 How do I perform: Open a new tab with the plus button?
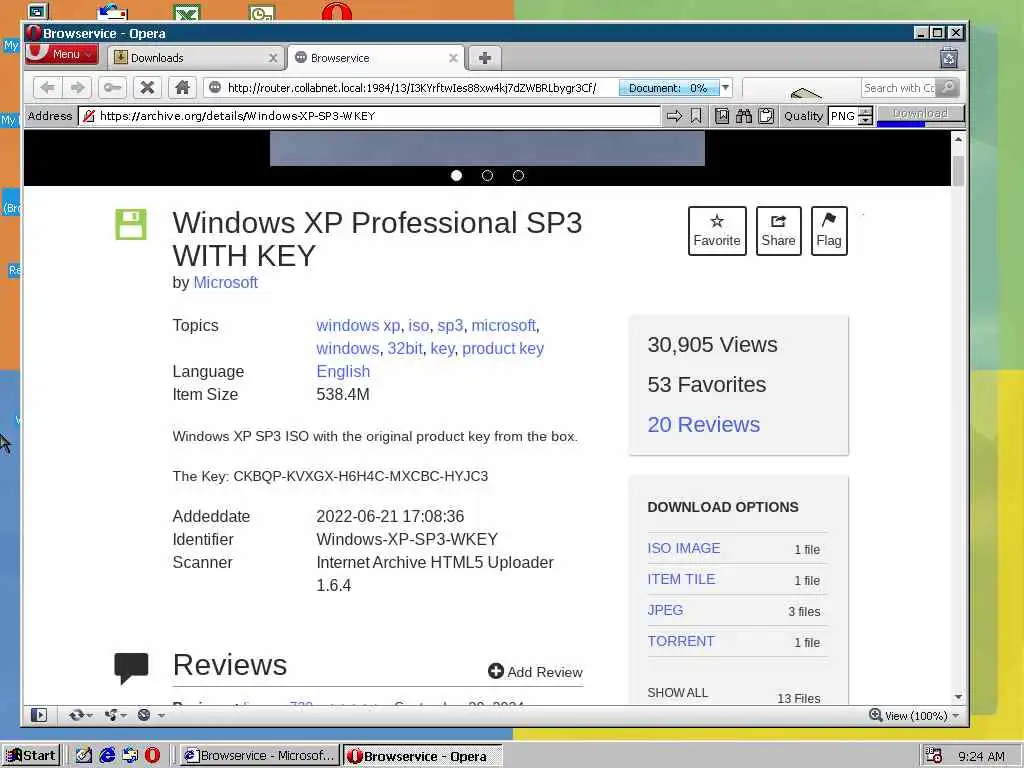pyautogui.click(x=485, y=58)
